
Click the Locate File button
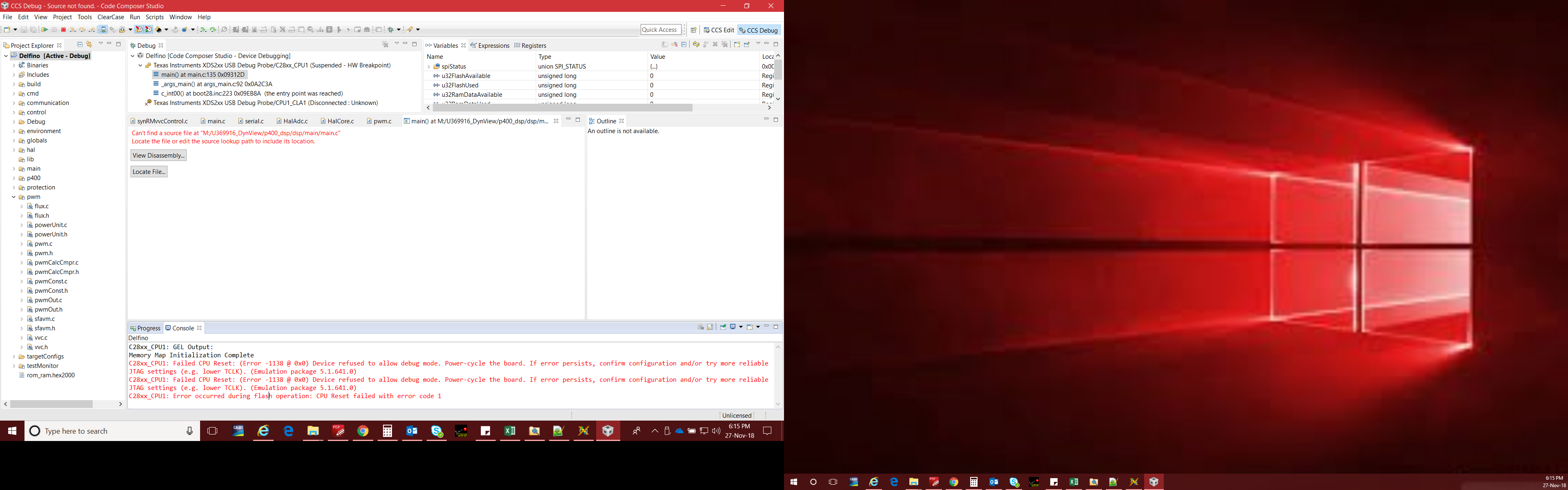click(x=149, y=171)
